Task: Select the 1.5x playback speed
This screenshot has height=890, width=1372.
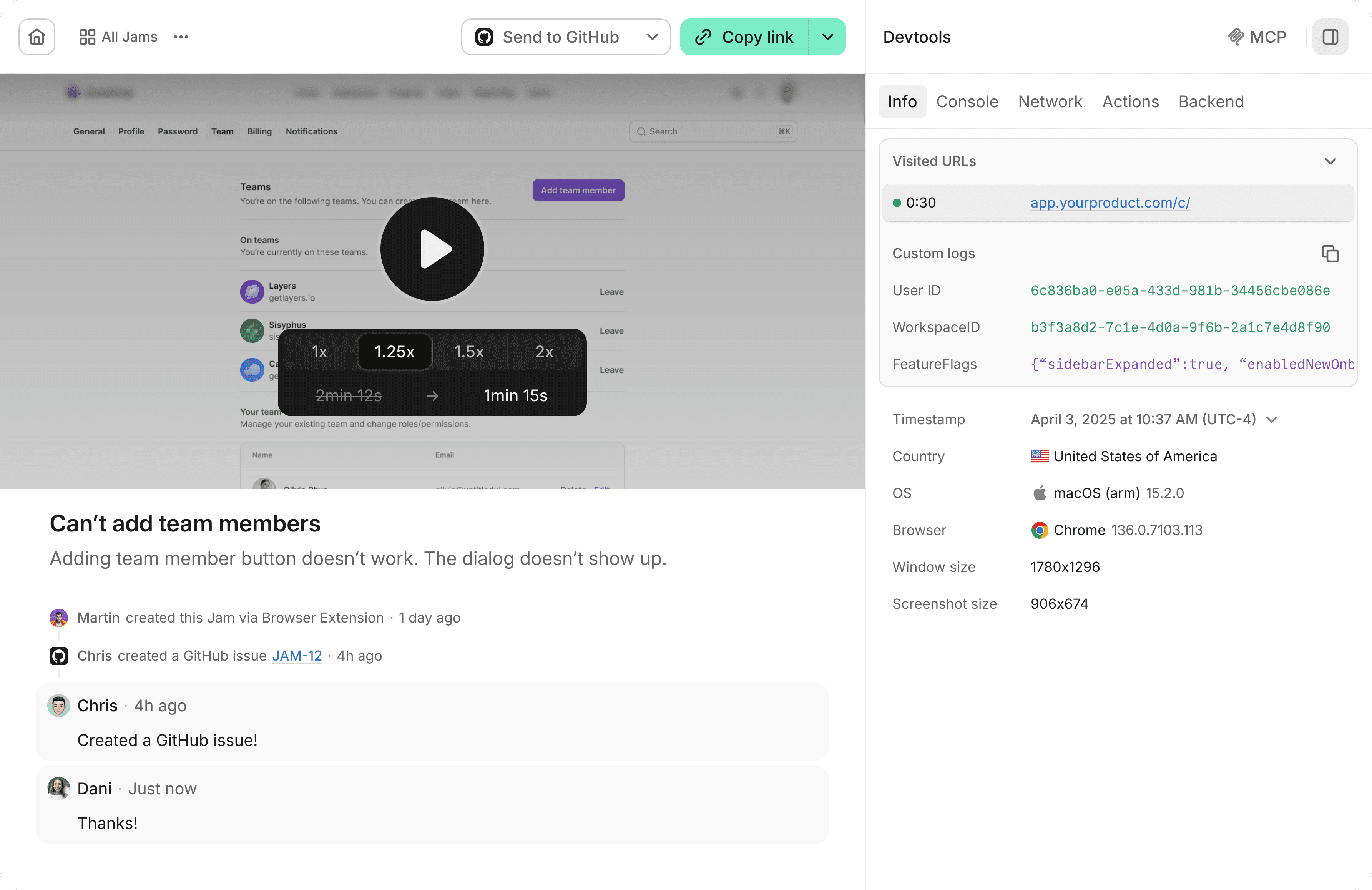Action: tap(469, 352)
